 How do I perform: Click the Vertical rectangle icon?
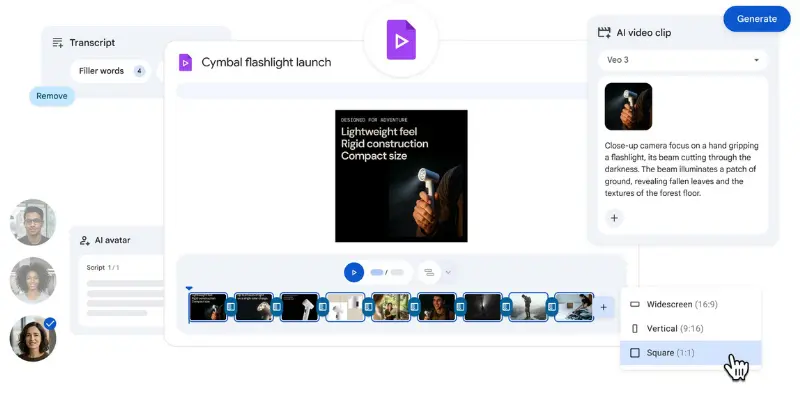tap(635, 329)
